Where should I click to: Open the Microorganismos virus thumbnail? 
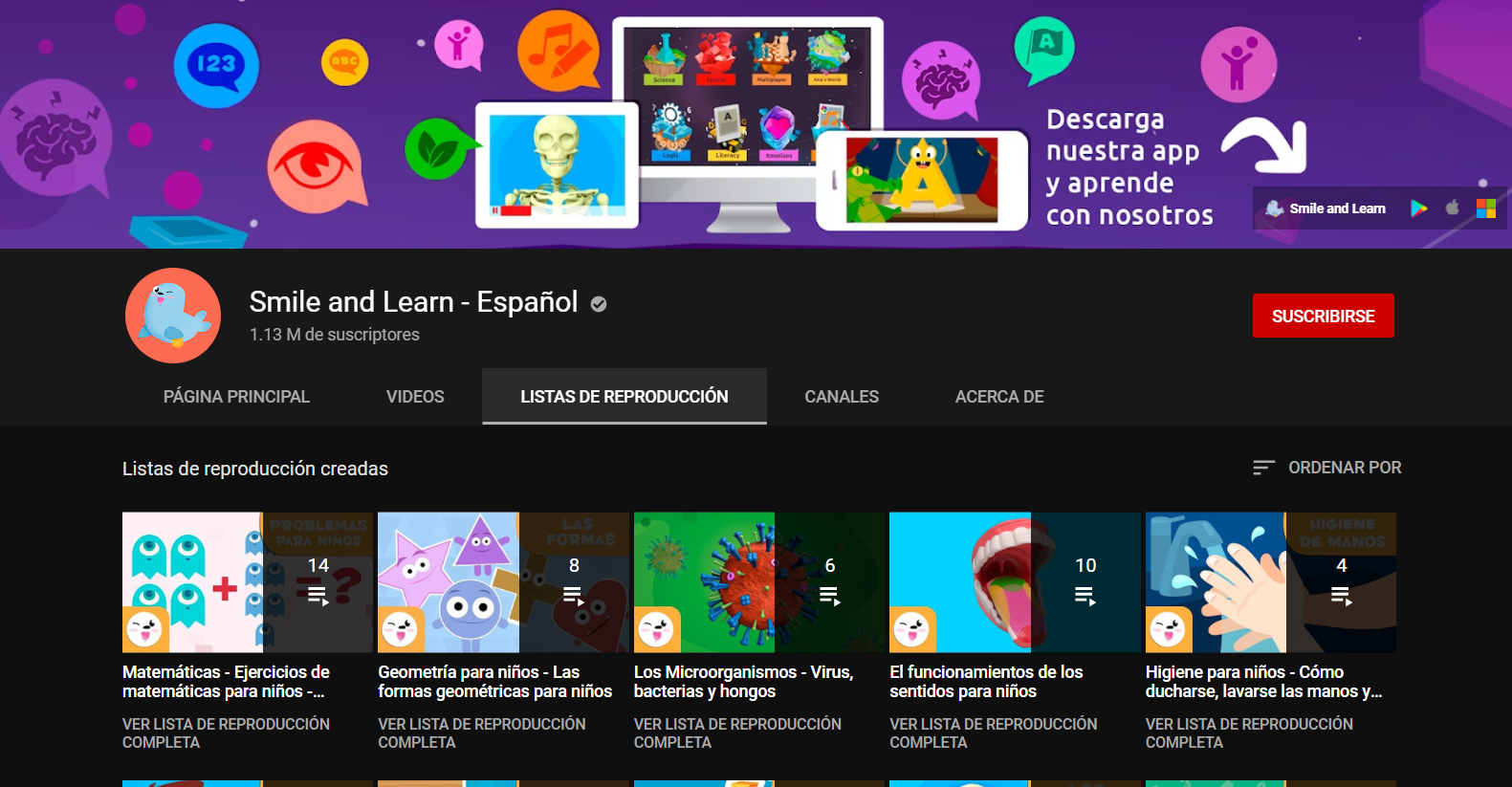pos(759,582)
